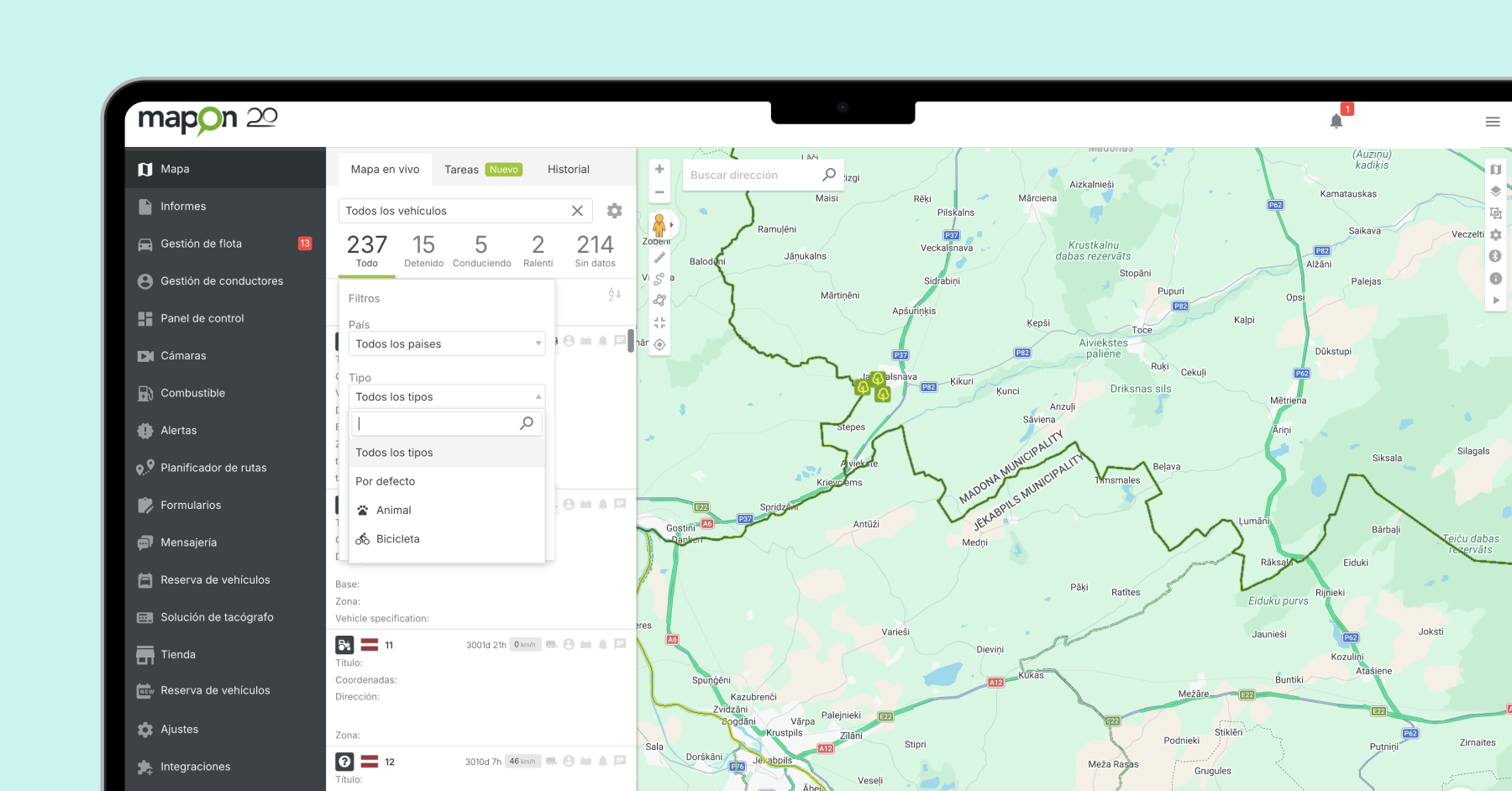Image resolution: width=1512 pixels, height=791 pixels.
Task: Filter by 2 Ralentí vehicles
Action: pyautogui.click(x=538, y=251)
